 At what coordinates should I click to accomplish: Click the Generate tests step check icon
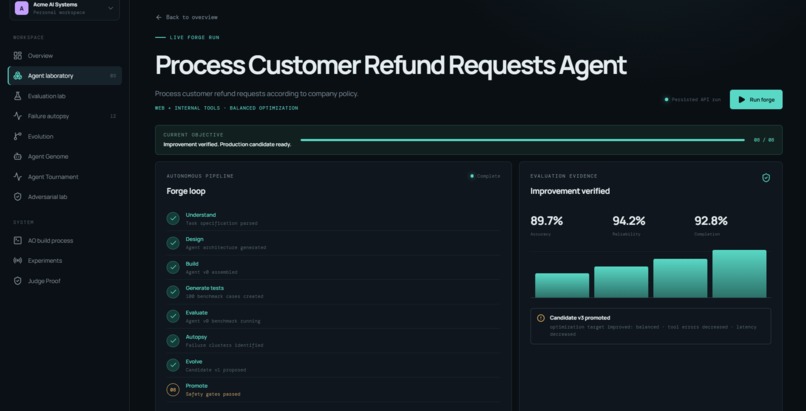click(173, 292)
